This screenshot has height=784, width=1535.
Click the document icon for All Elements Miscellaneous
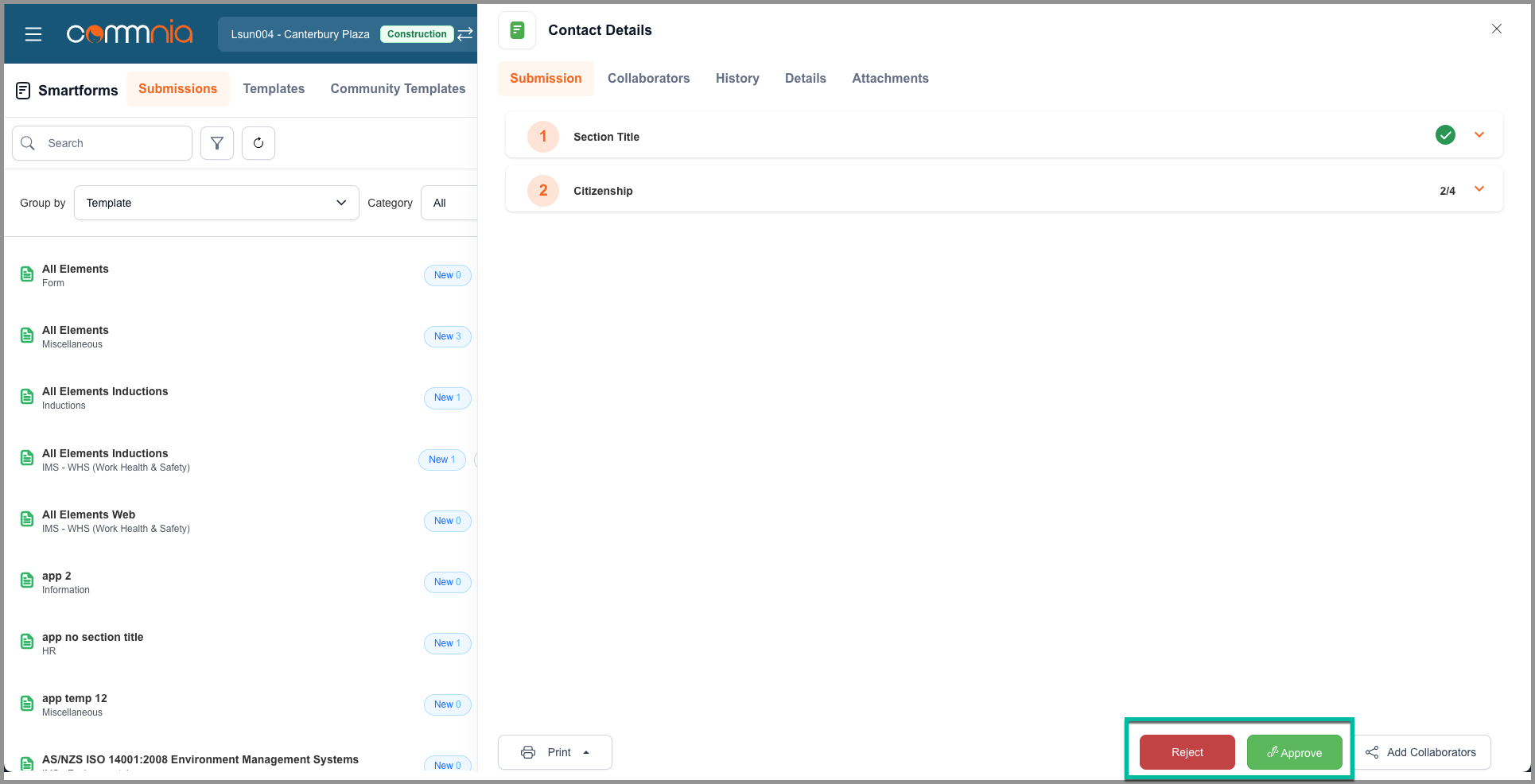pyautogui.click(x=27, y=336)
